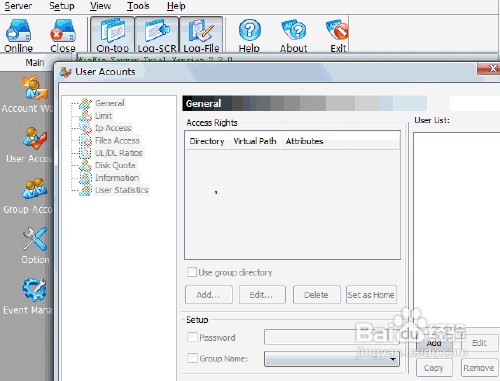
Task: Click the Set as Home button
Action: 371,295
